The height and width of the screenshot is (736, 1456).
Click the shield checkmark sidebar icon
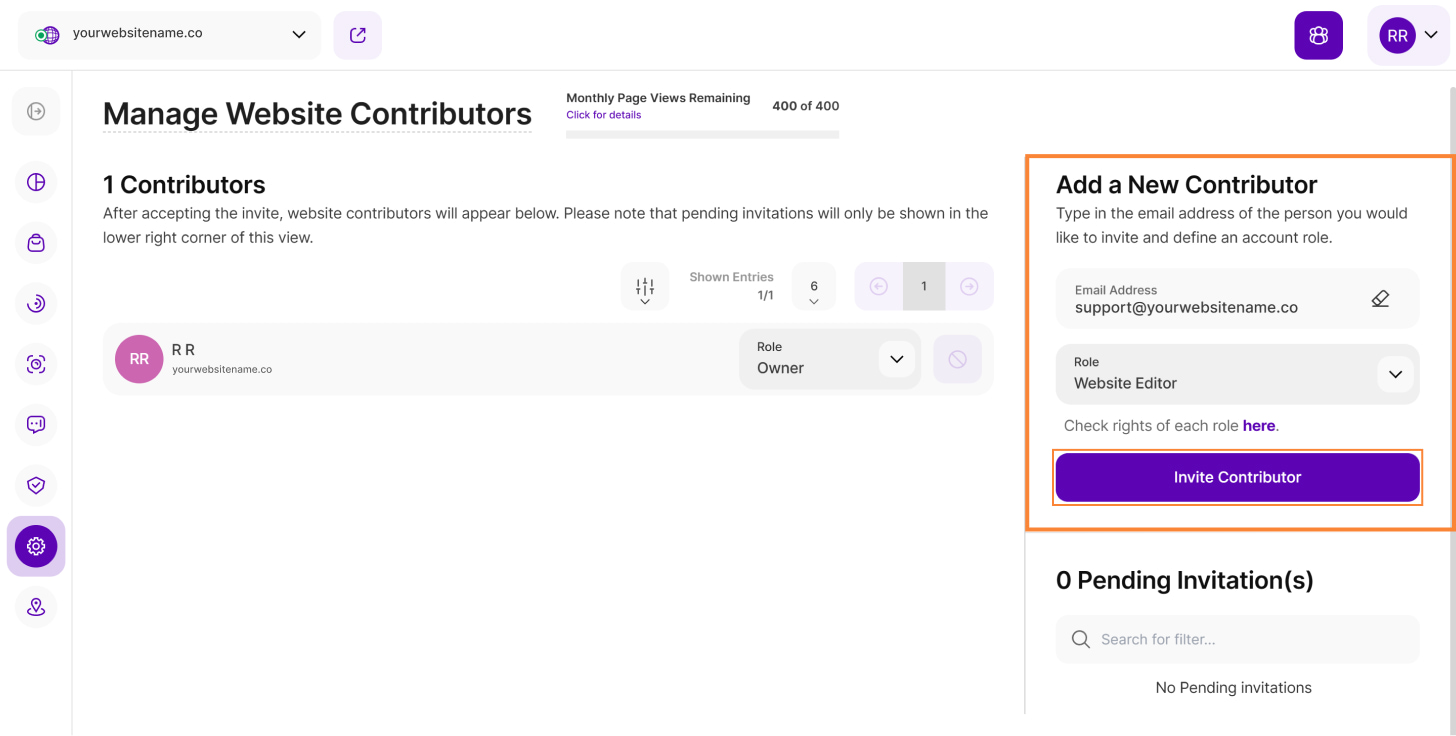(x=36, y=485)
